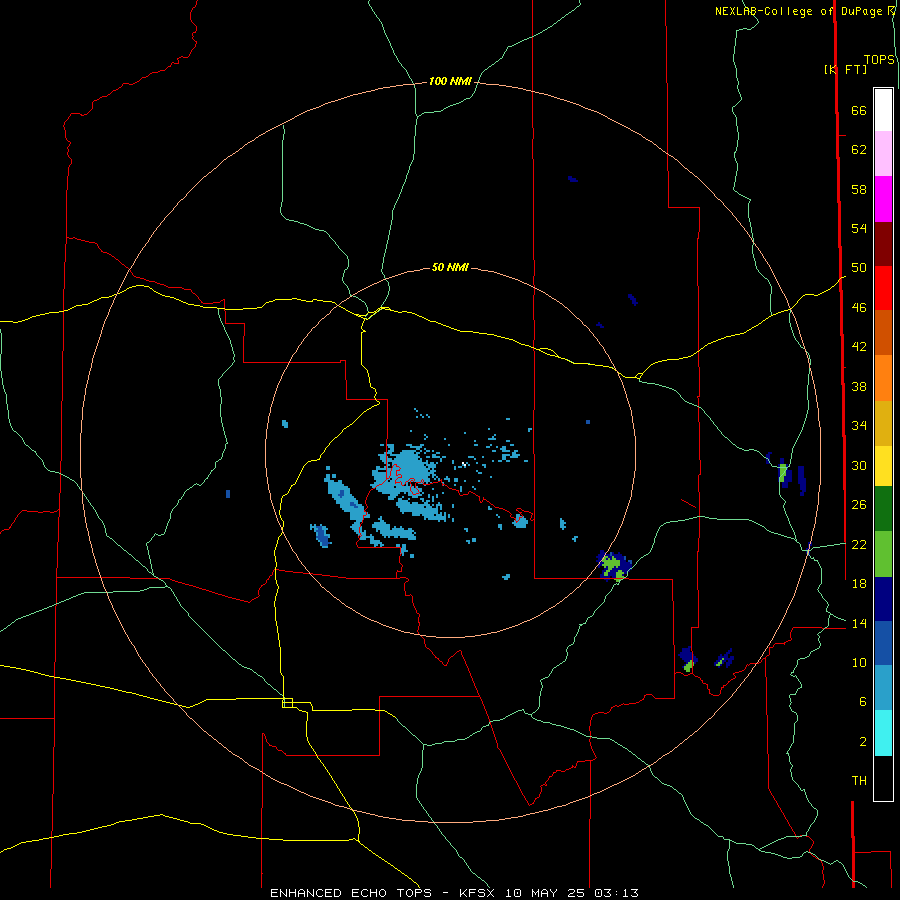Click the legend value "10"
900x900 pixels.
(859, 662)
